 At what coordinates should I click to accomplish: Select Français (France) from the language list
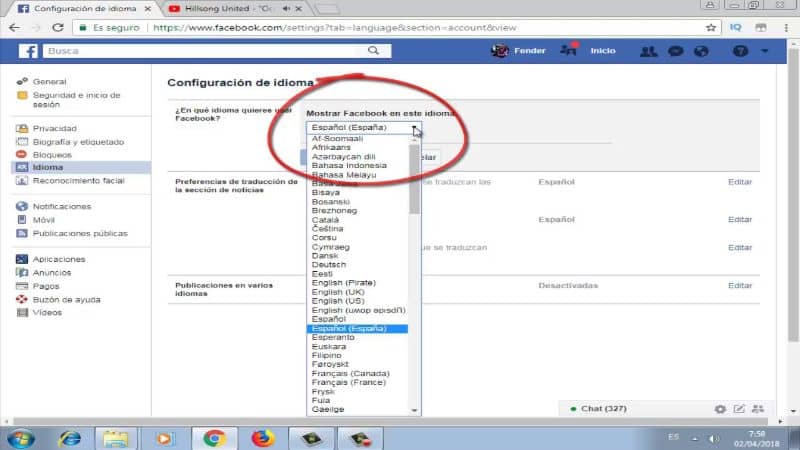(348, 382)
